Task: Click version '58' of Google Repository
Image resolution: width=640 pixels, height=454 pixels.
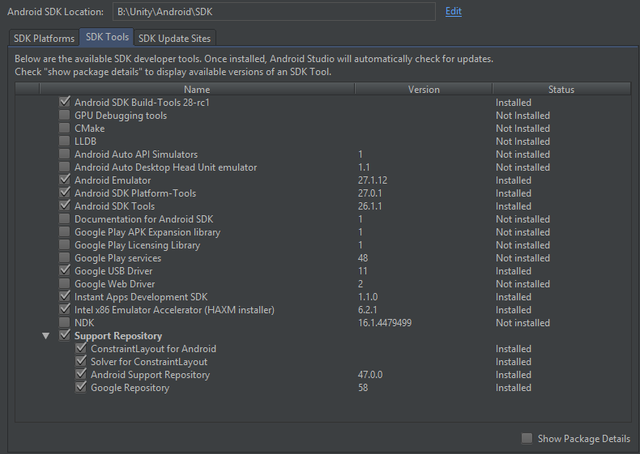Action: 362,388
